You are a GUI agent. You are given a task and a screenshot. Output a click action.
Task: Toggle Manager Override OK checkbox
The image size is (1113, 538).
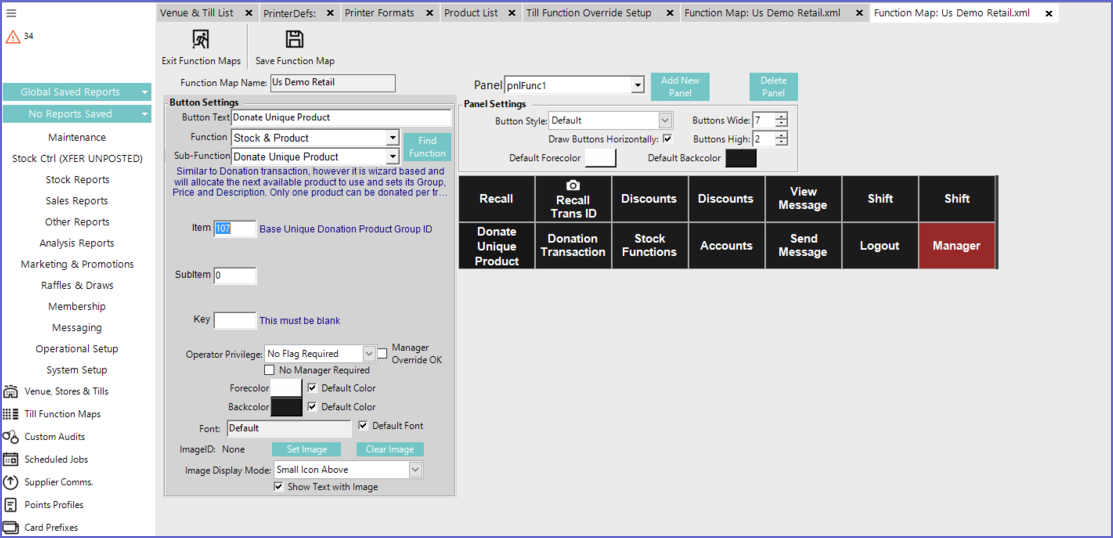(x=382, y=353)
